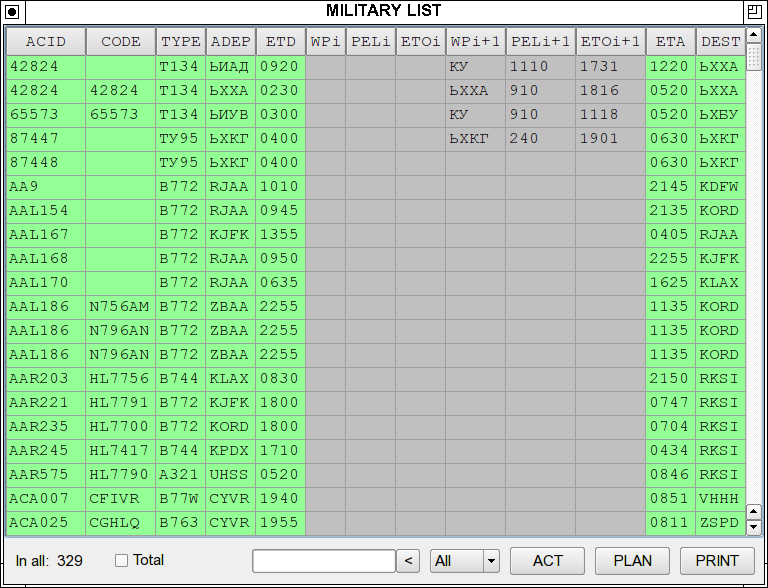The image size is (768, 588).
Task: Click TYPE cell A321
Action: (181, 475)
